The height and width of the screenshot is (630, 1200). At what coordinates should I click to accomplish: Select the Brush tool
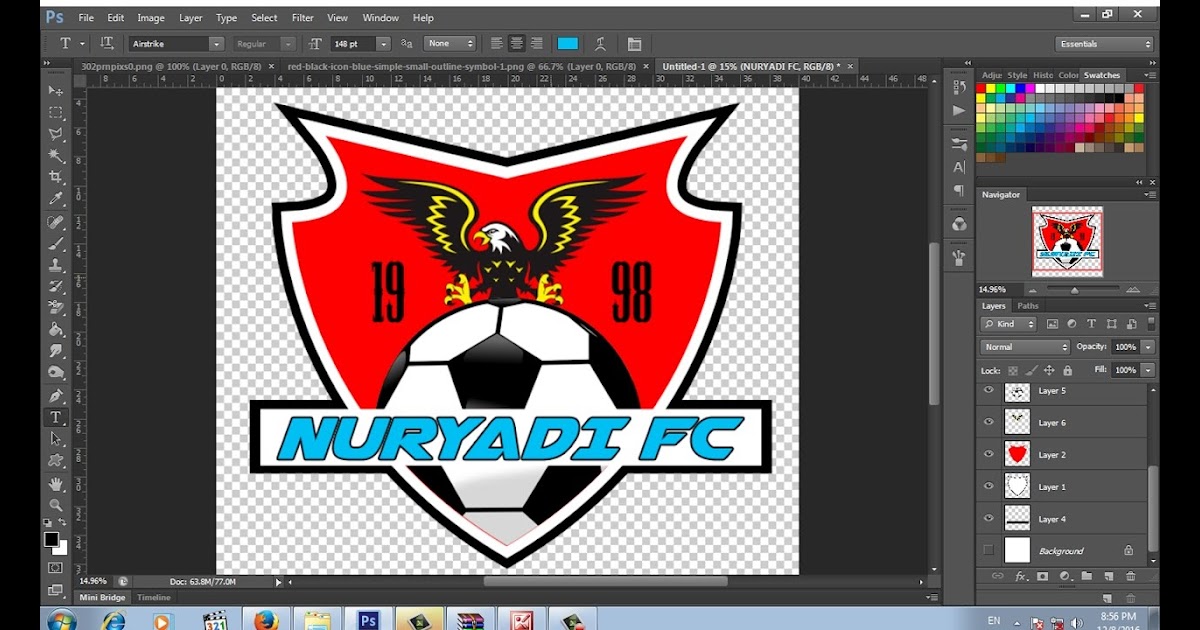click(56, 243)
